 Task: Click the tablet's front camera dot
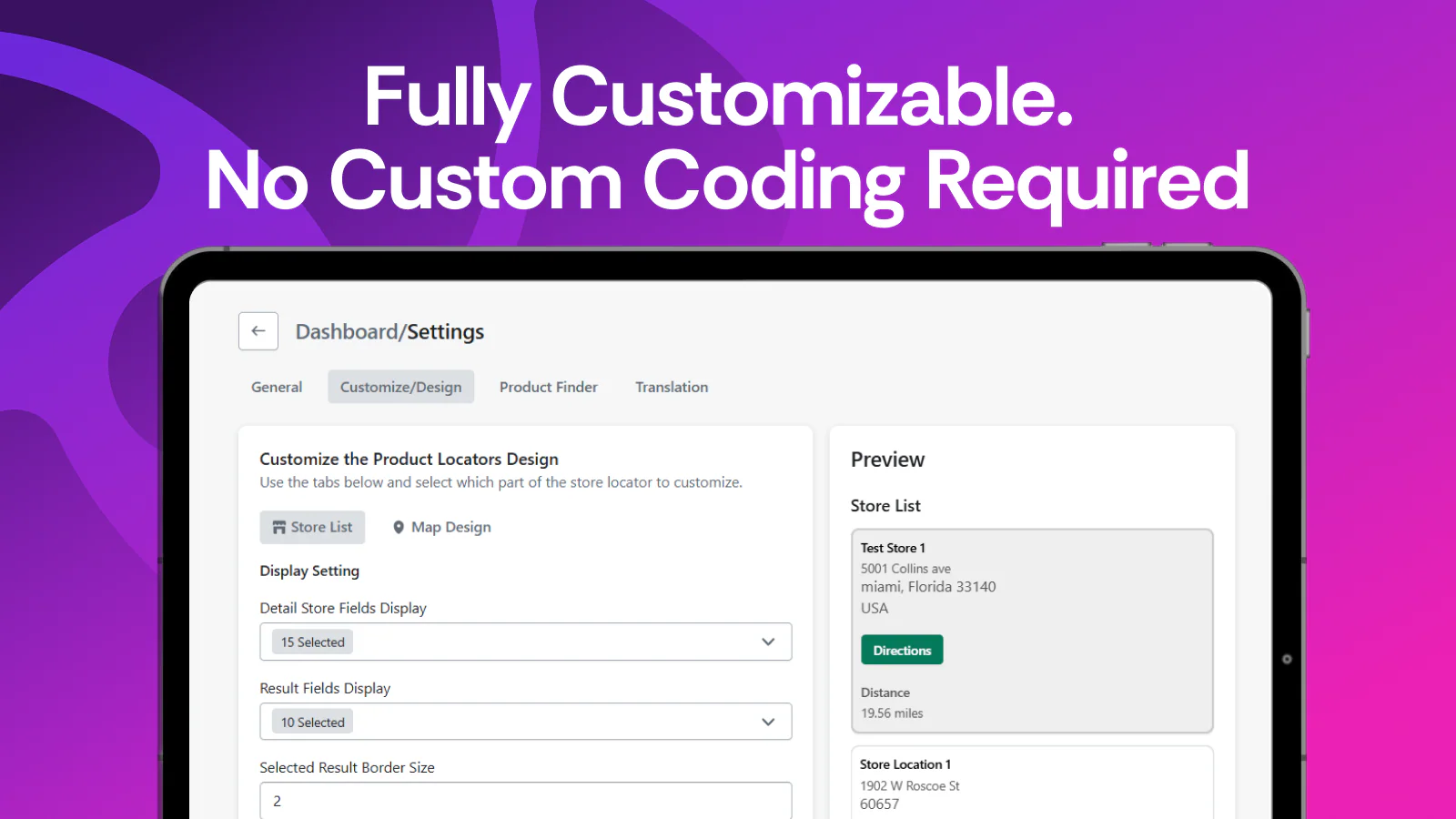[1287, 659]
